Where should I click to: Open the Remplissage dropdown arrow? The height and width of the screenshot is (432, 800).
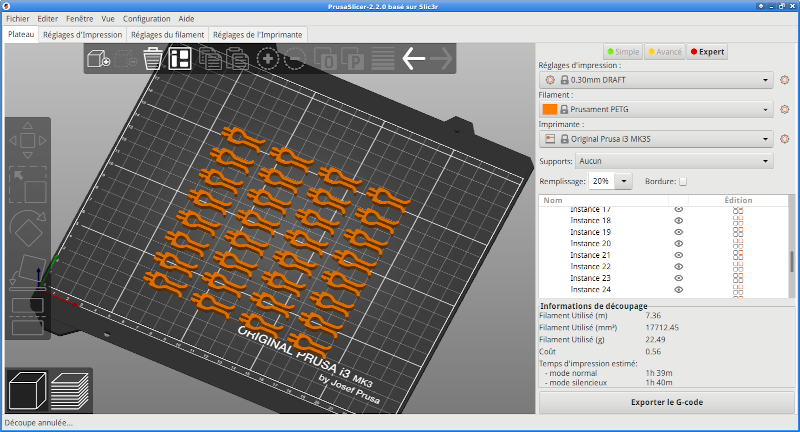point(623,181)
